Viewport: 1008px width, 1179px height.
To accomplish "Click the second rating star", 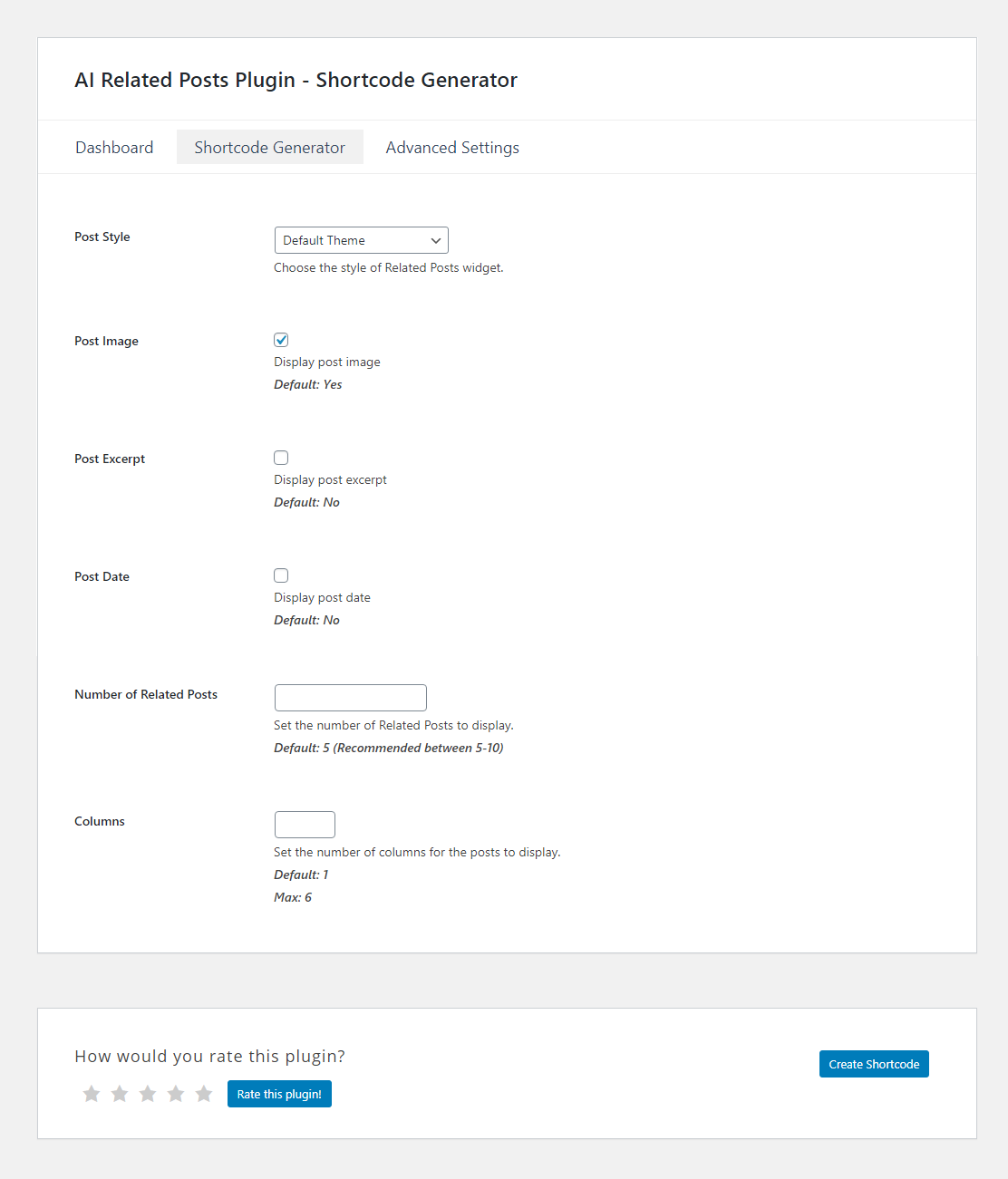I will (120, 1094).
